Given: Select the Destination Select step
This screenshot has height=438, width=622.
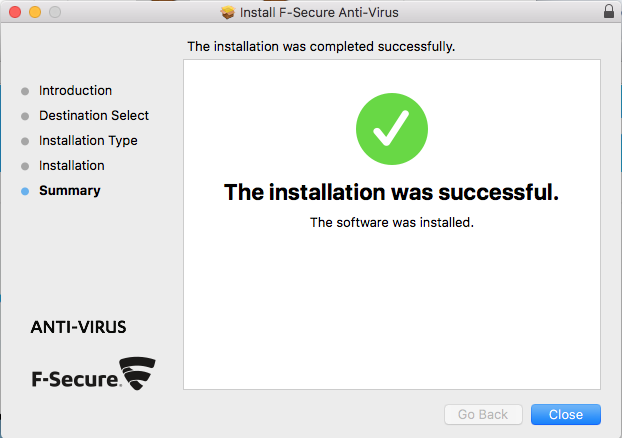Looking at the screenshot, I should pyautogui.click(x=94, y=116).
